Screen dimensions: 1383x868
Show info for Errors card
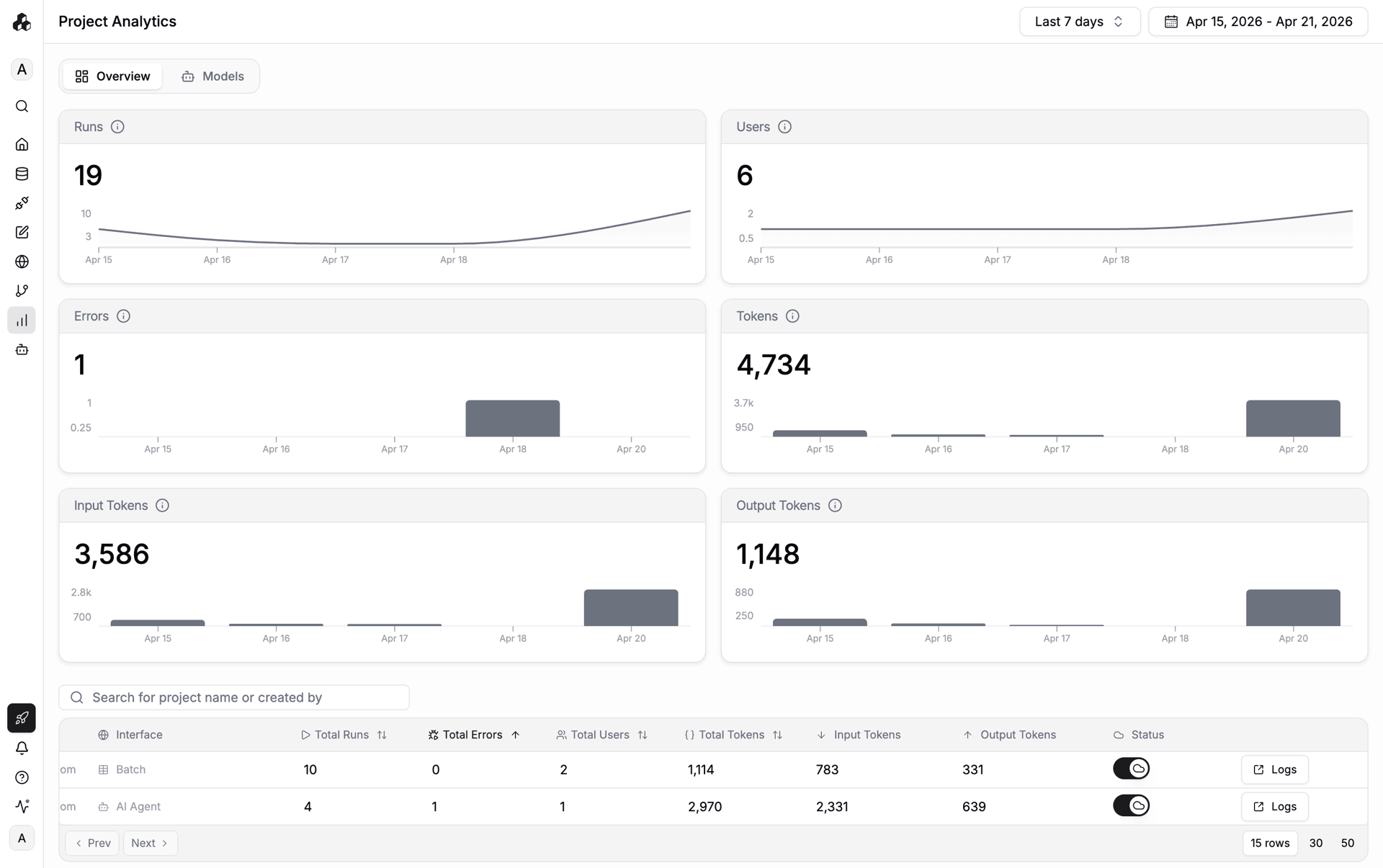coord(123,316)
